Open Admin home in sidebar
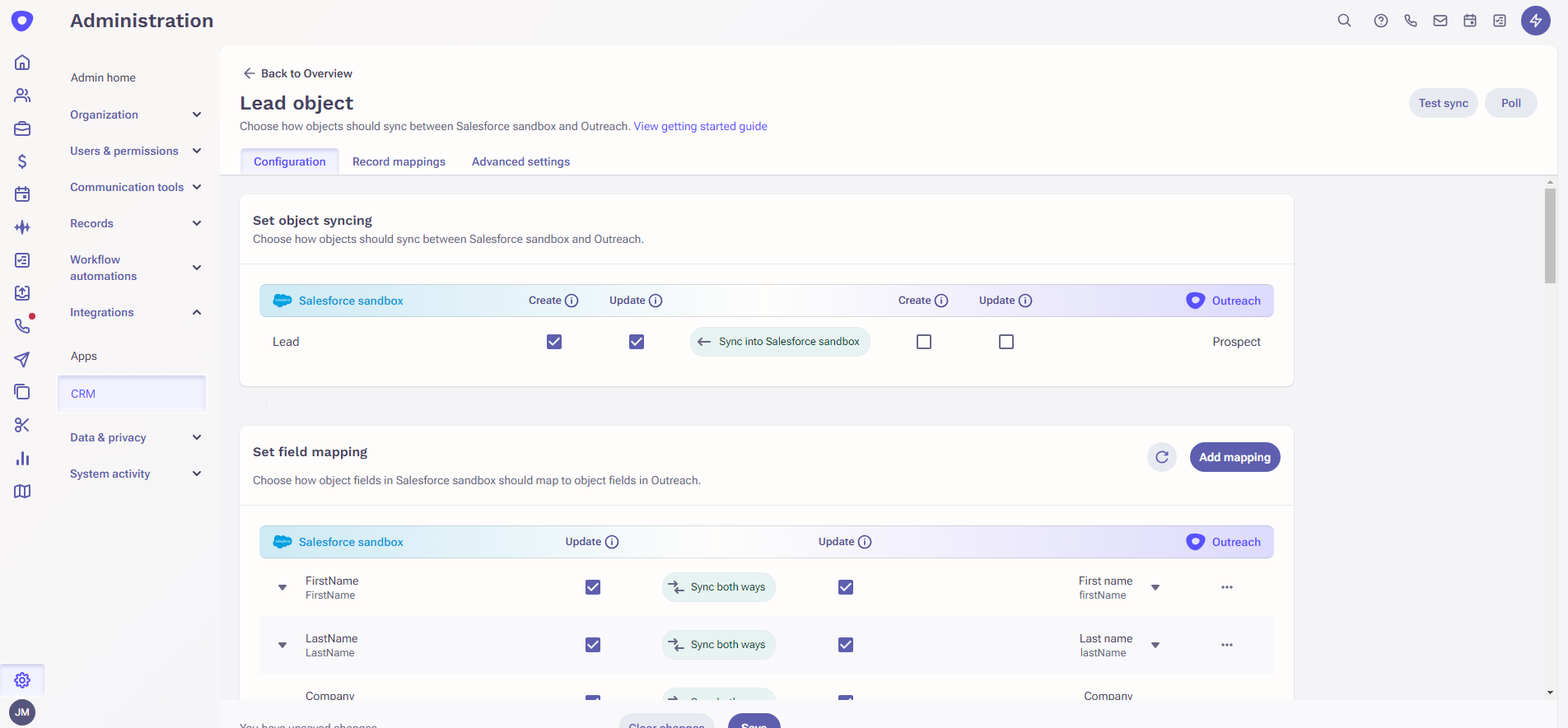The width and height of the screenshot is (1568, 728). [103, 77]
